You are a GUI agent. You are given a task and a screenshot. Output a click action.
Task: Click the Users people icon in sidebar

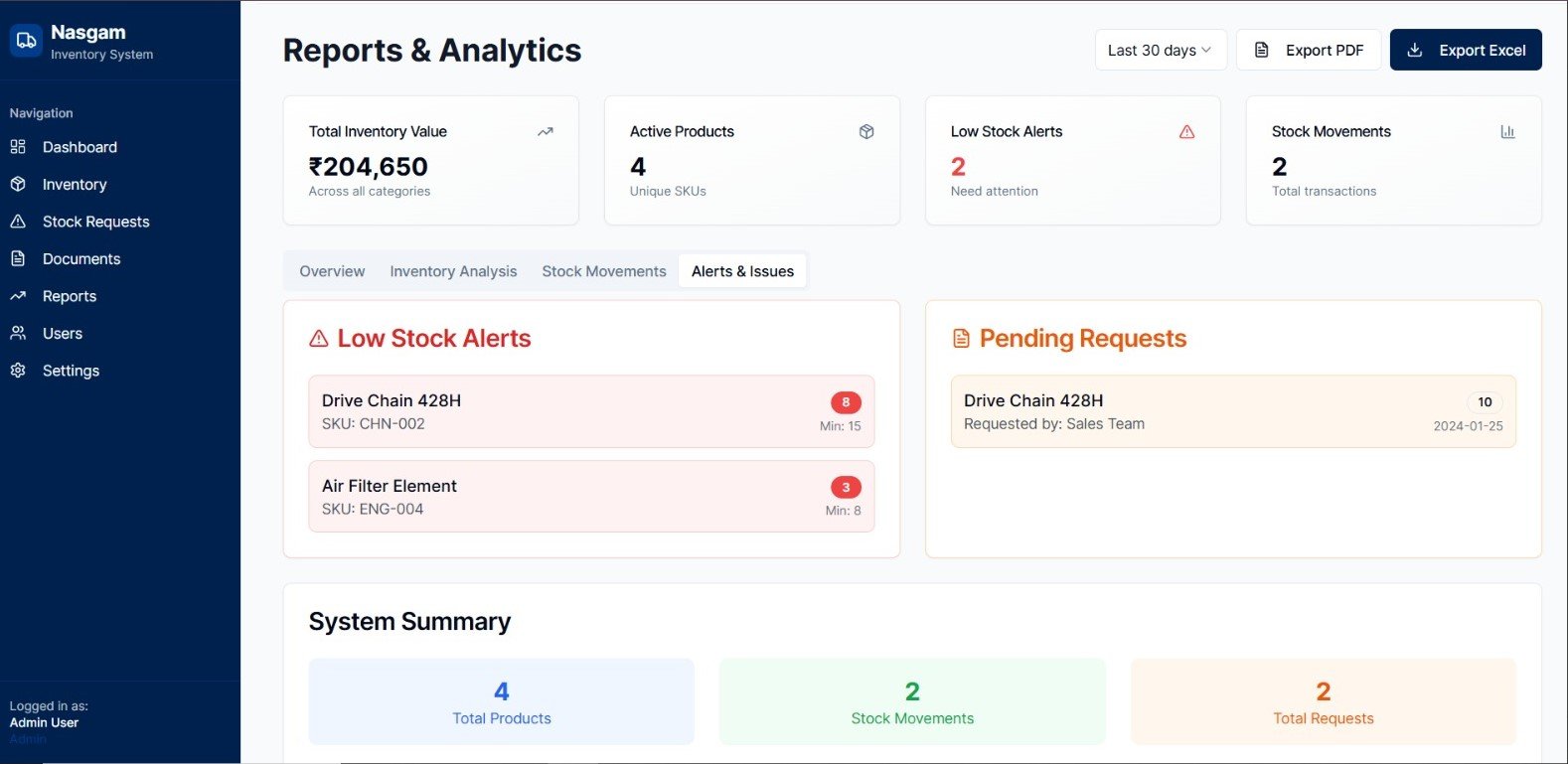point(18,333)
